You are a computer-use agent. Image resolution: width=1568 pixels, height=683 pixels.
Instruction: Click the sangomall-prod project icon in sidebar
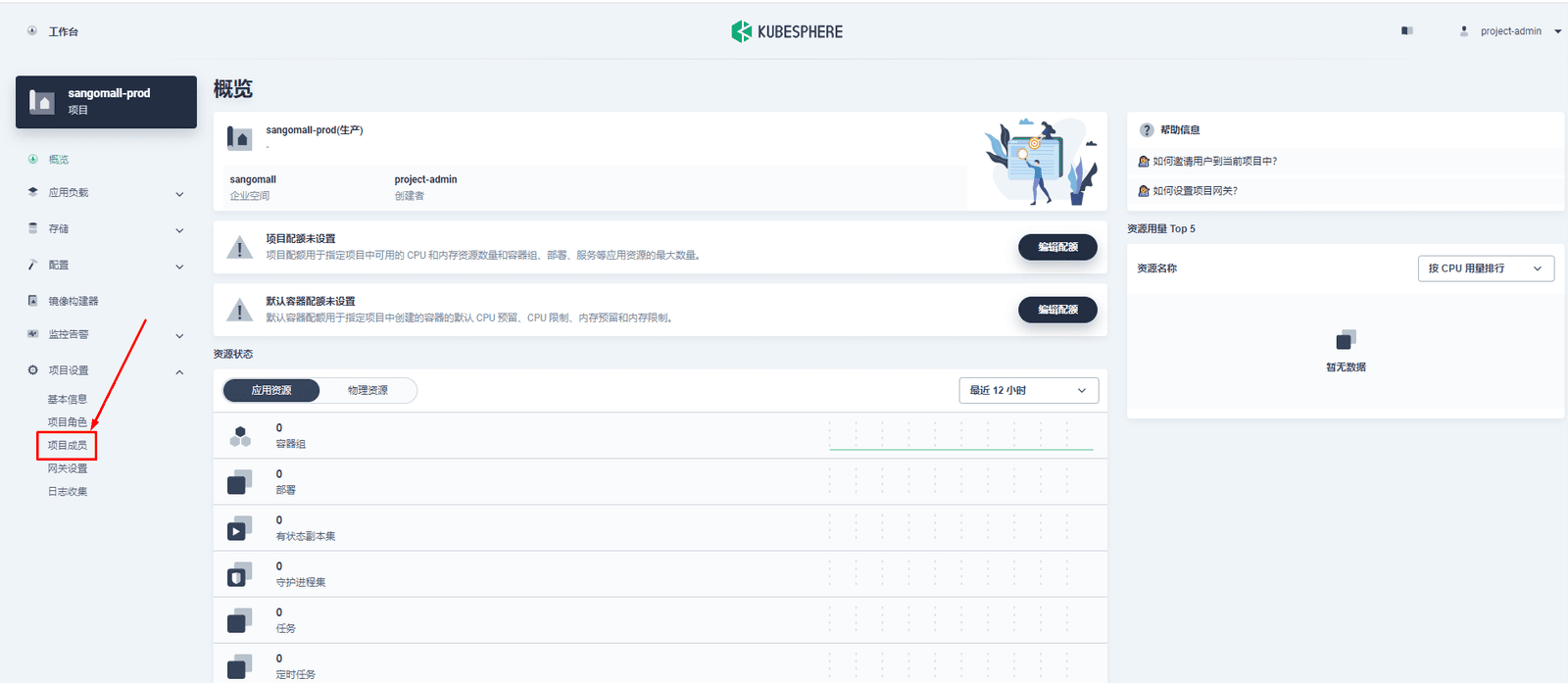42,102
